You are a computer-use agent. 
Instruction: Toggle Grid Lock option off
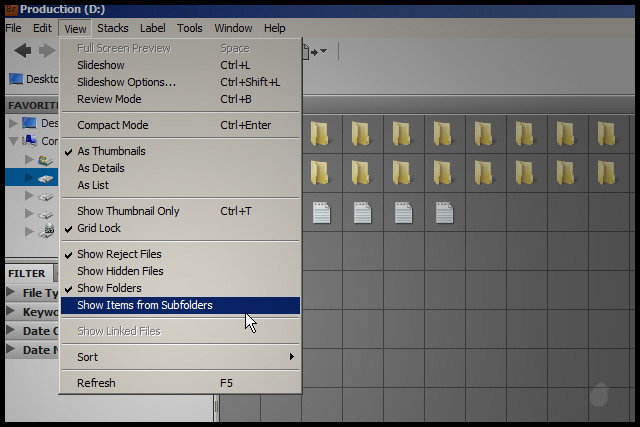pyautogui.click(x=99, y=228)
